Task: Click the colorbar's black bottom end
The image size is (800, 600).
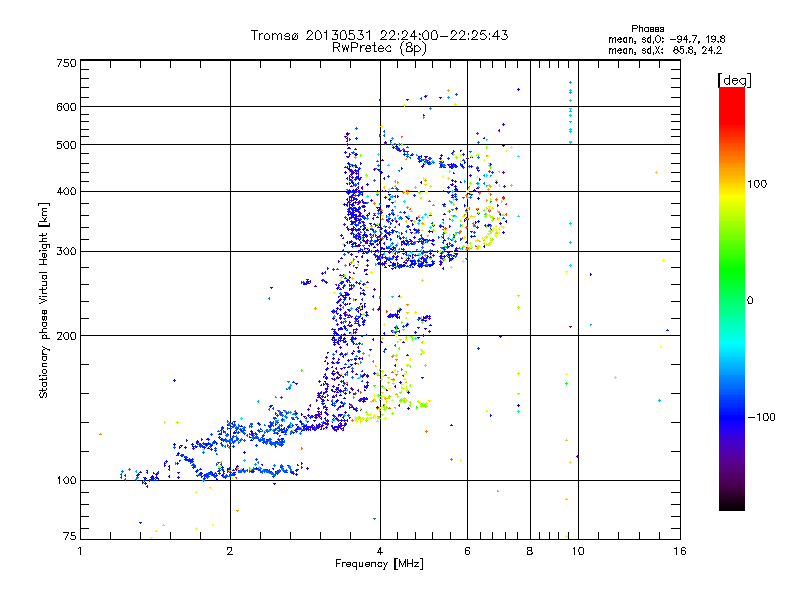Action: tap(732, 503)
